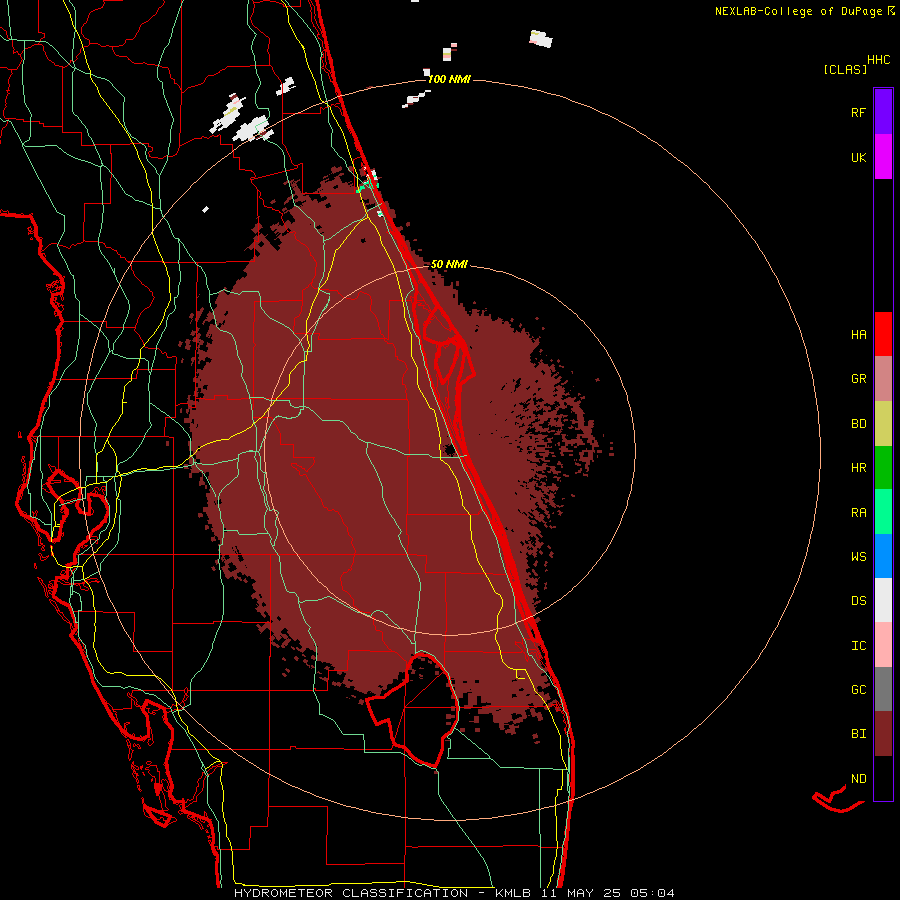900x900 pixels.
Task: Click the 'BI' legend label
Action: (x=858, y=734)
